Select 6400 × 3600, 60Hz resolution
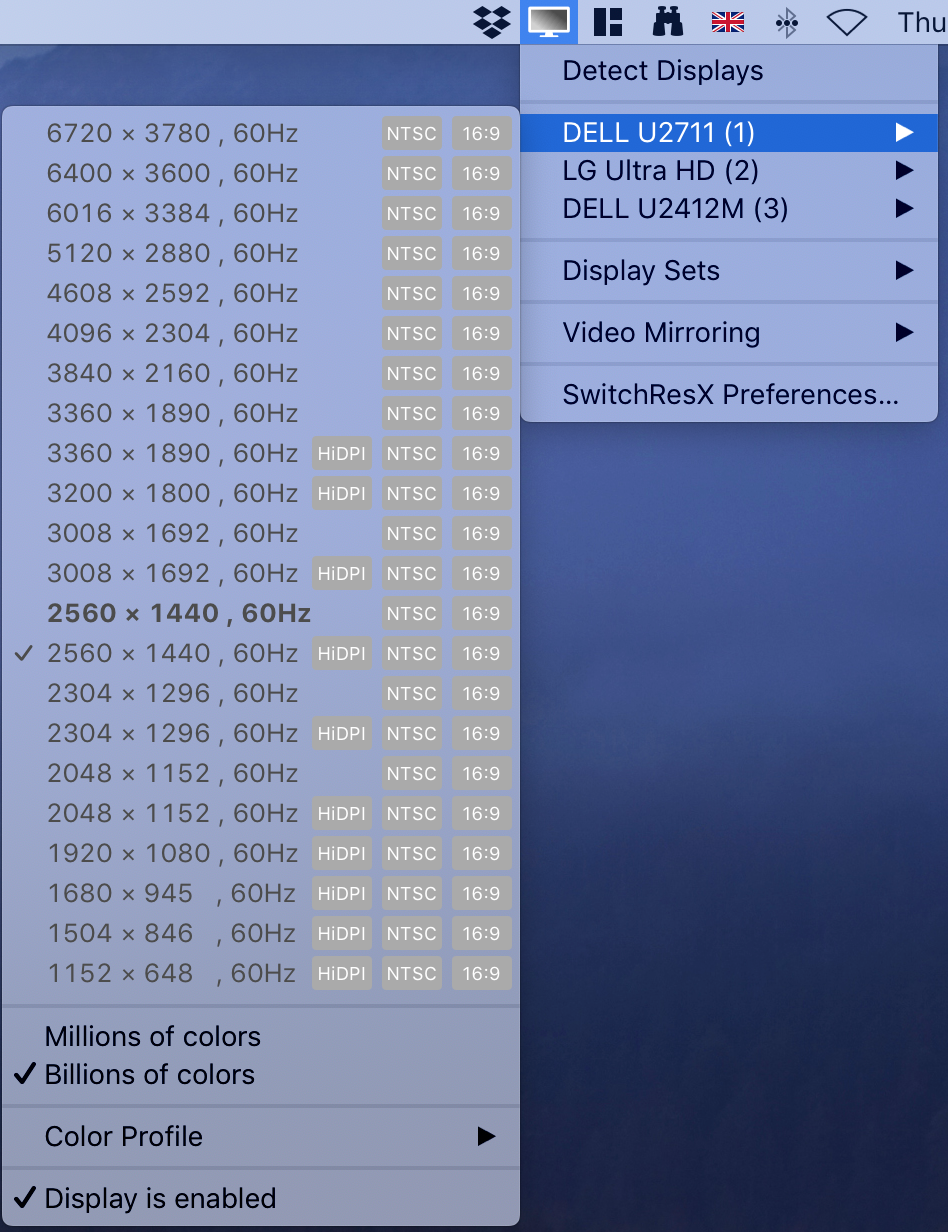 coord(261,173)
